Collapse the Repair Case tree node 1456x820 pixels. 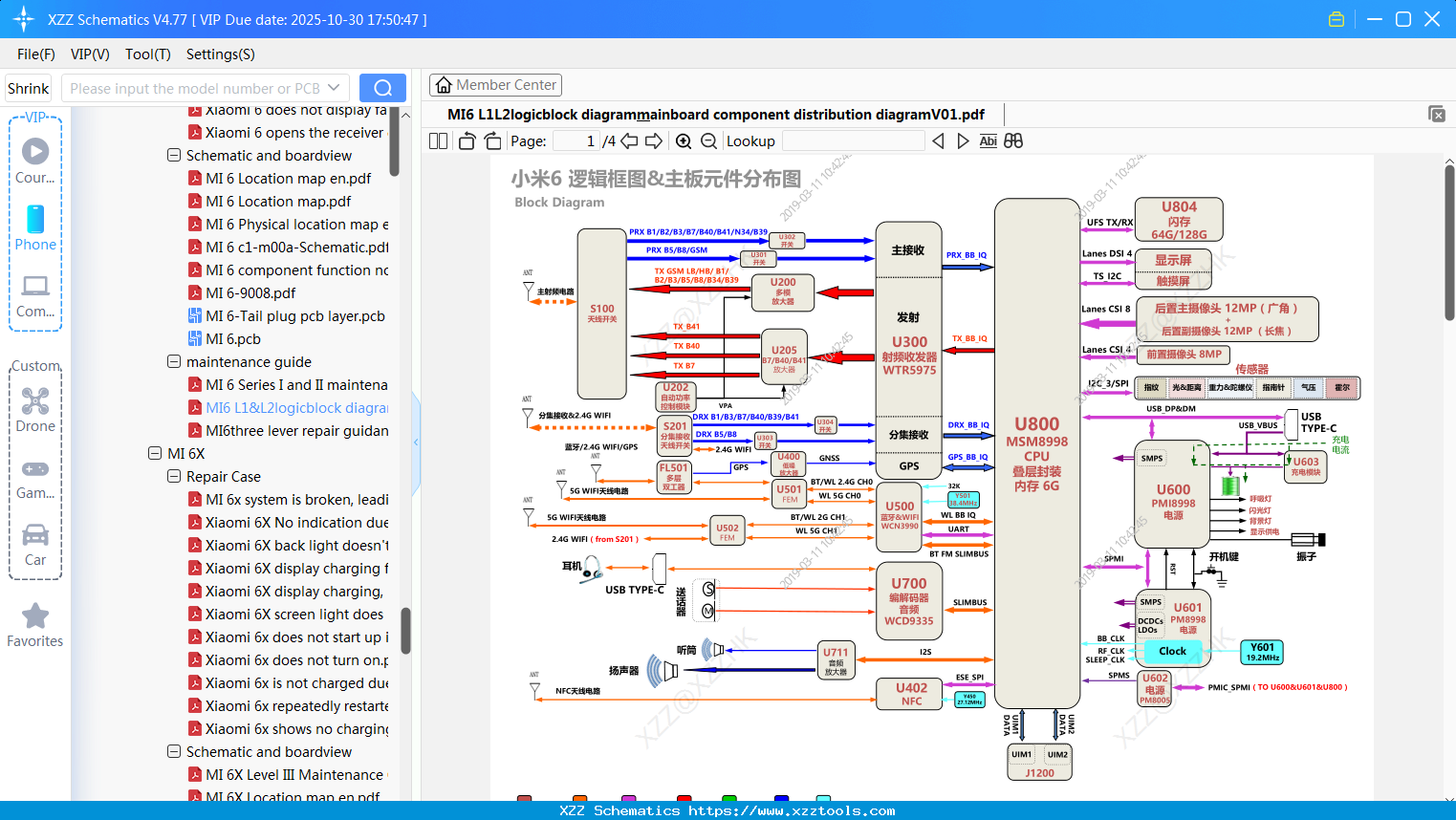click(x=173, y=476)
